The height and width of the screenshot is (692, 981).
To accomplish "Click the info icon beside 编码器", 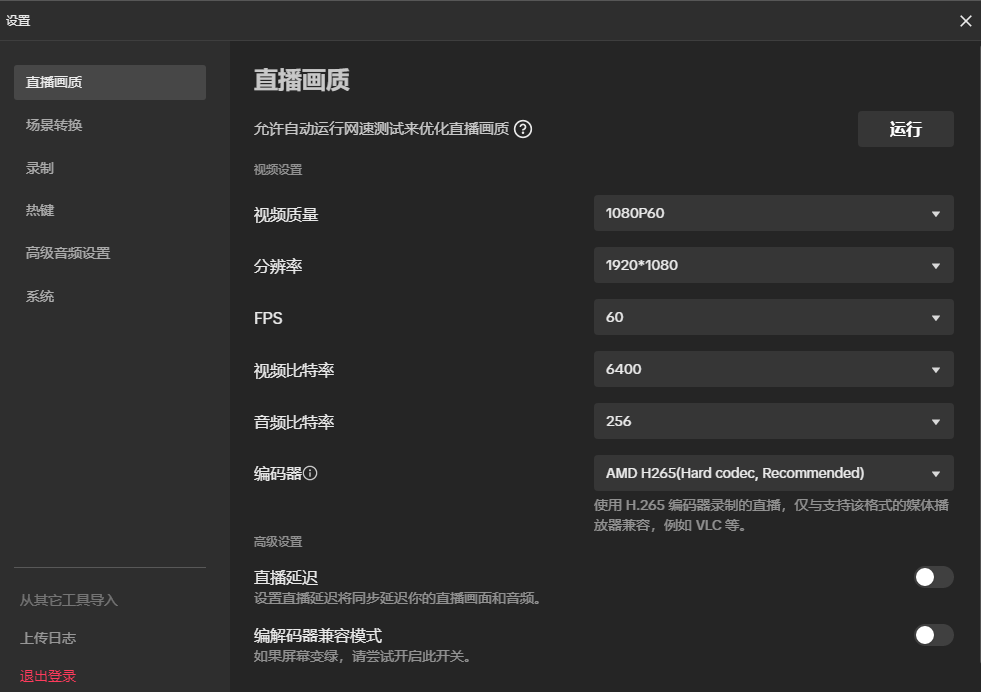I will click(x=310, y=473).
